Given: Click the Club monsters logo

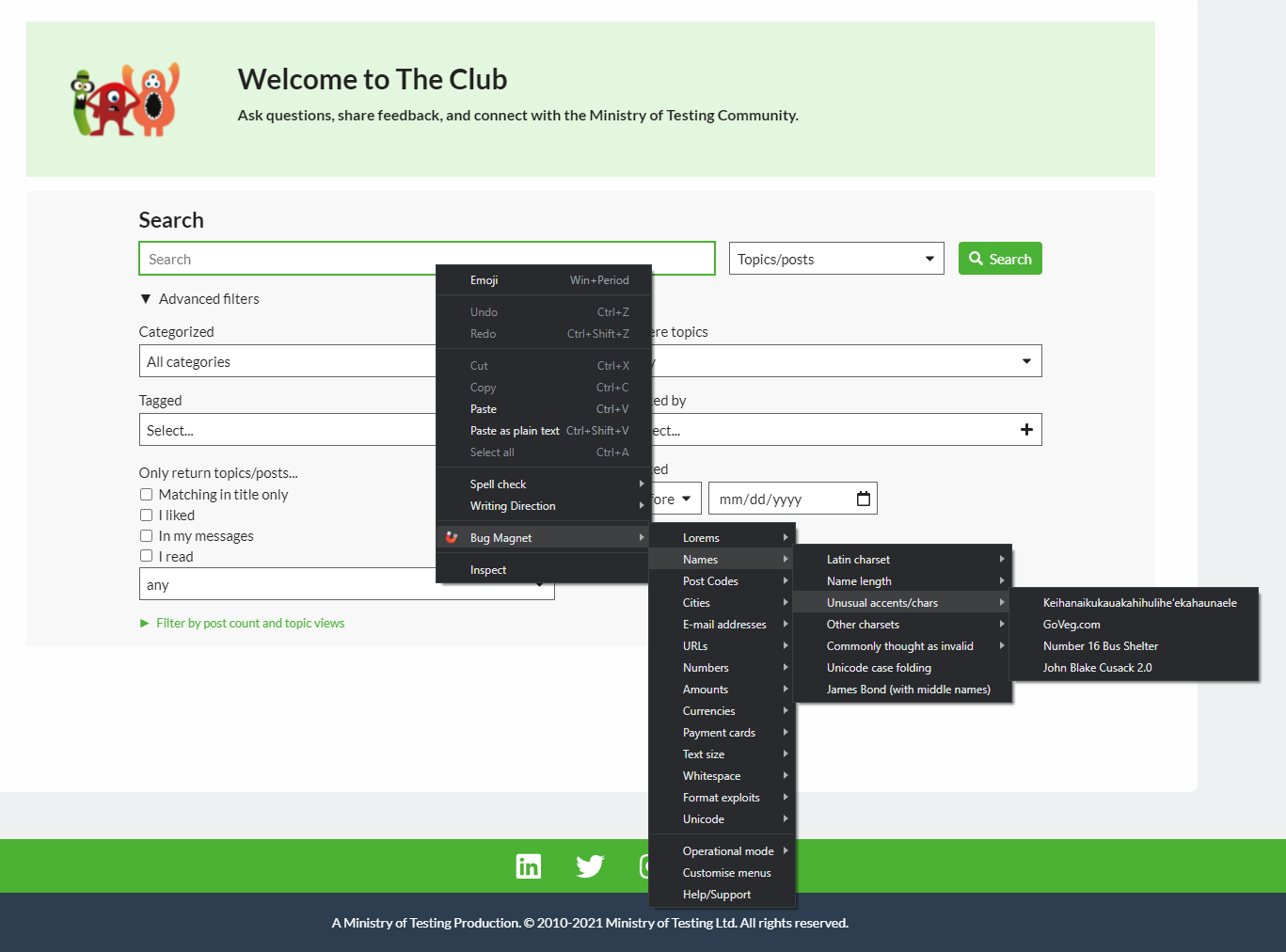Looking at the screenshot, I should pyautogui.click(x=126, y=100).
